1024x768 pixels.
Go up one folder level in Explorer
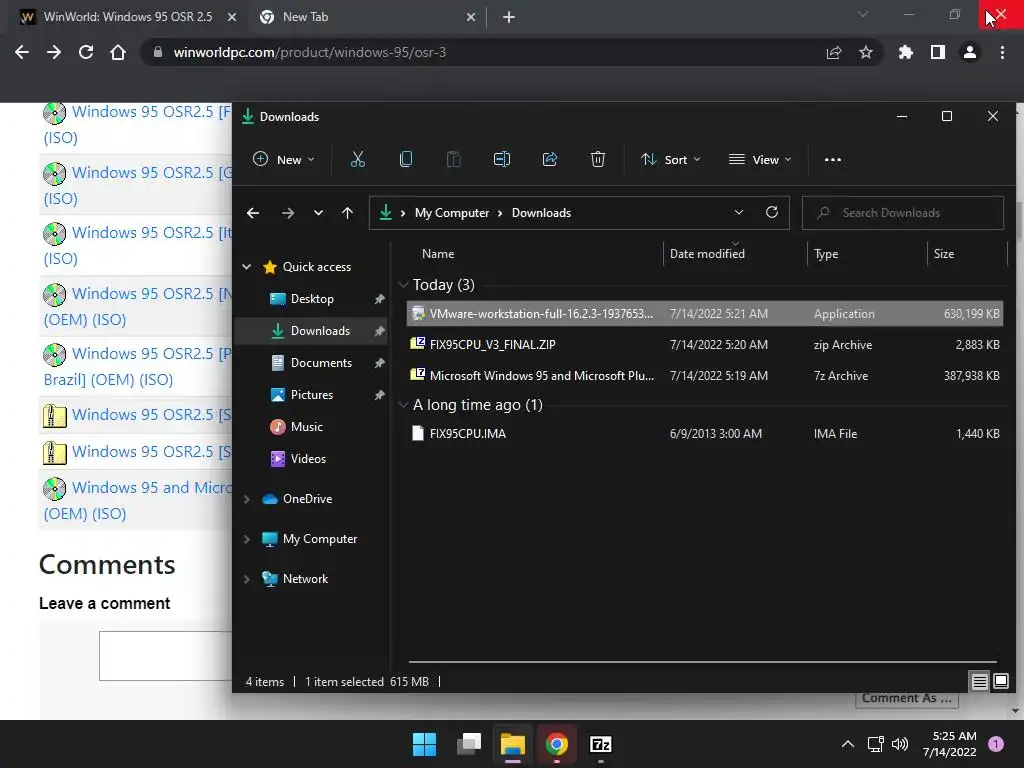coord(347,213)
